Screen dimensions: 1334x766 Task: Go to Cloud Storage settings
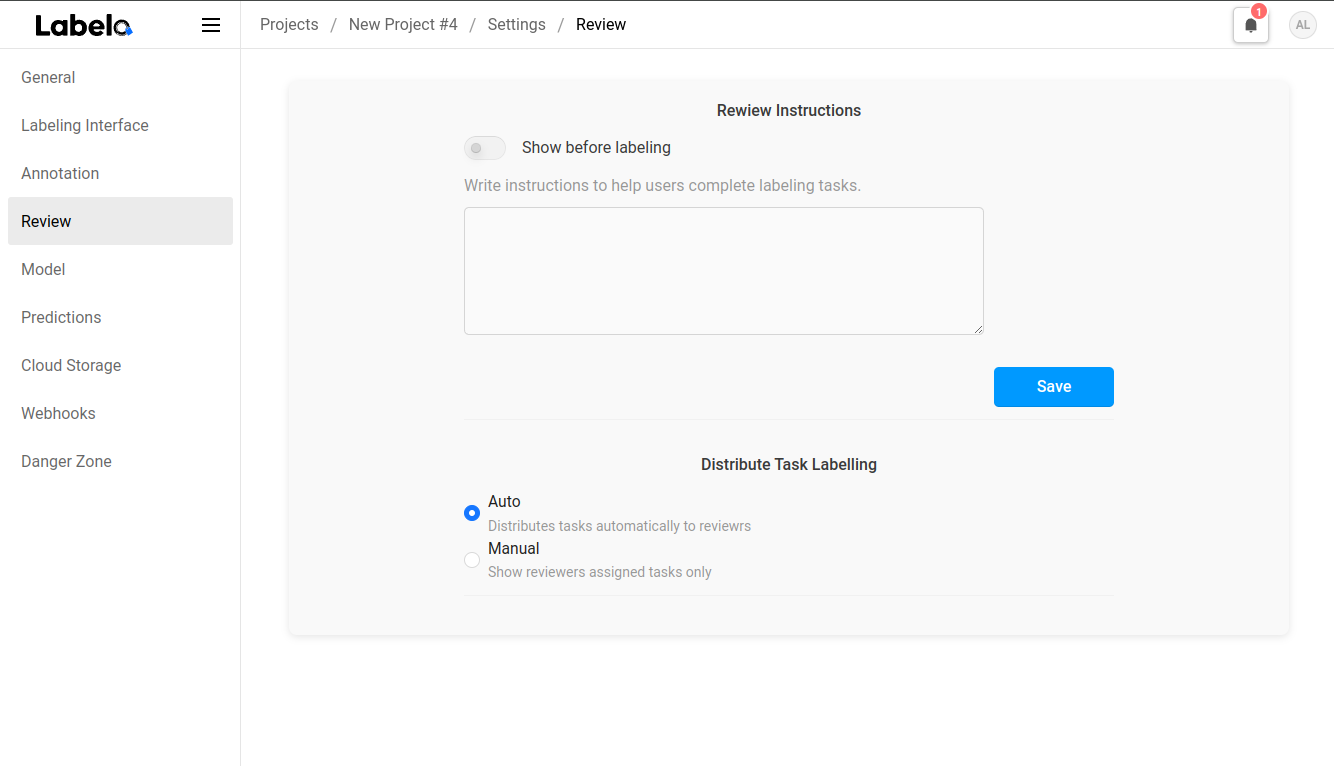pos(120,365)
